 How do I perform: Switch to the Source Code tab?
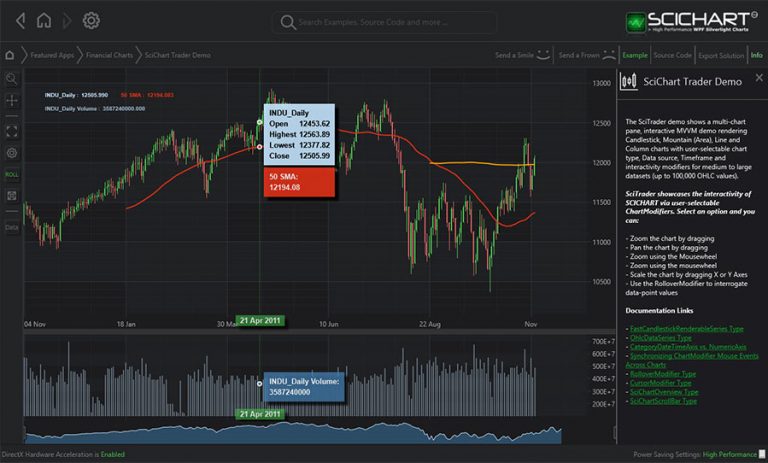672,55
